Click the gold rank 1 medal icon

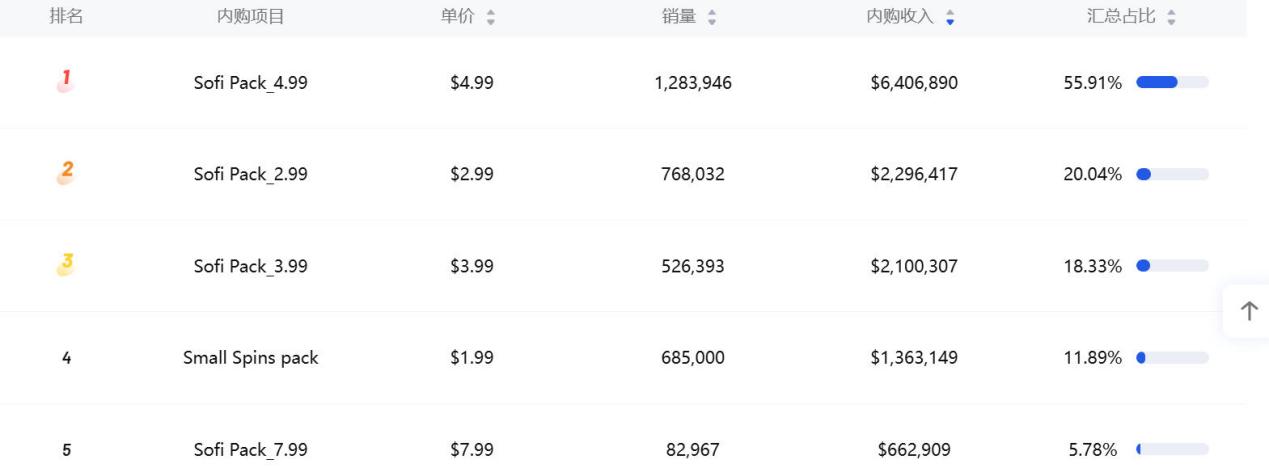point(66,82)
